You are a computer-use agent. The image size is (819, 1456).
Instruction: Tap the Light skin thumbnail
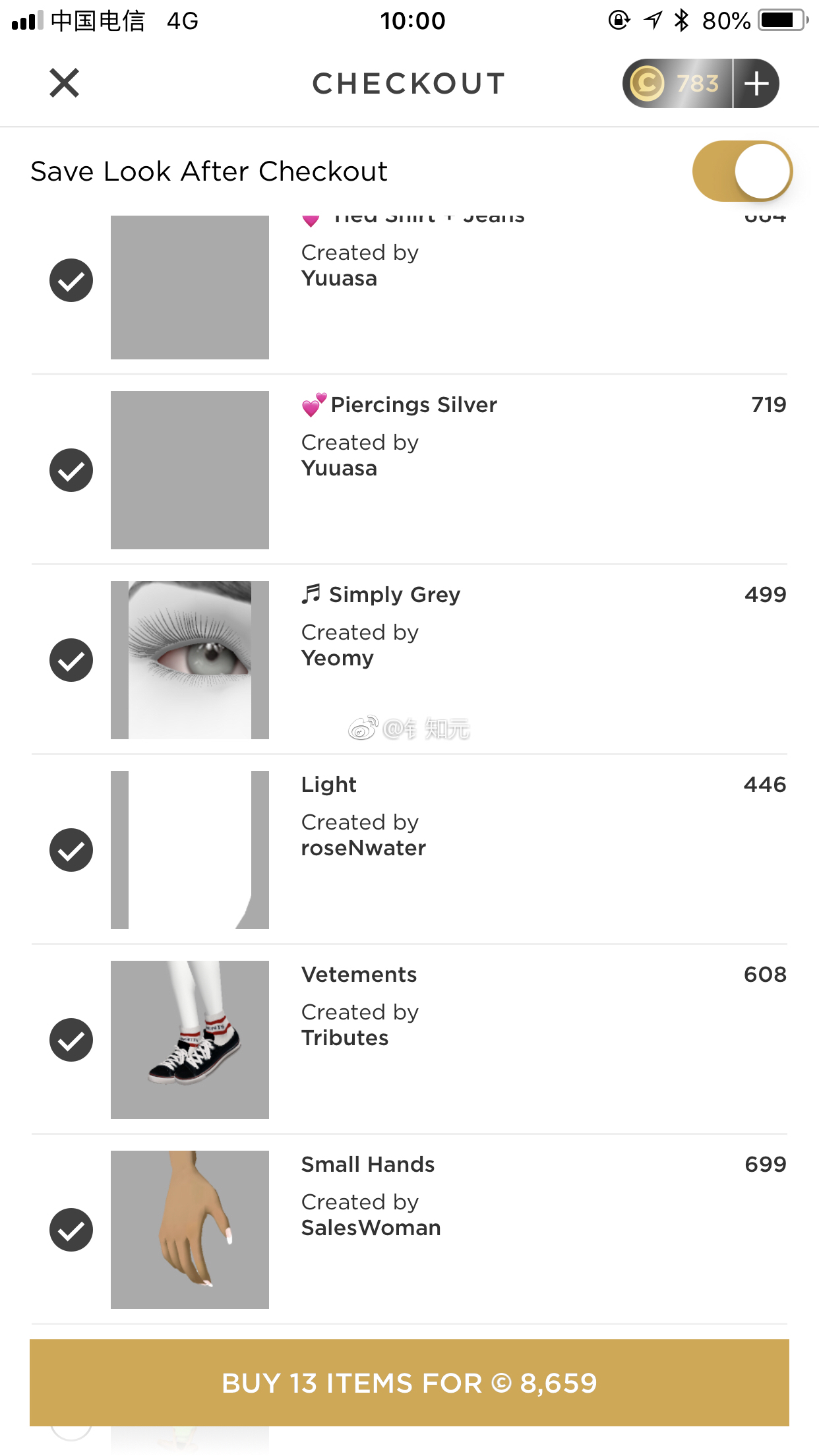tap(190, 850)
